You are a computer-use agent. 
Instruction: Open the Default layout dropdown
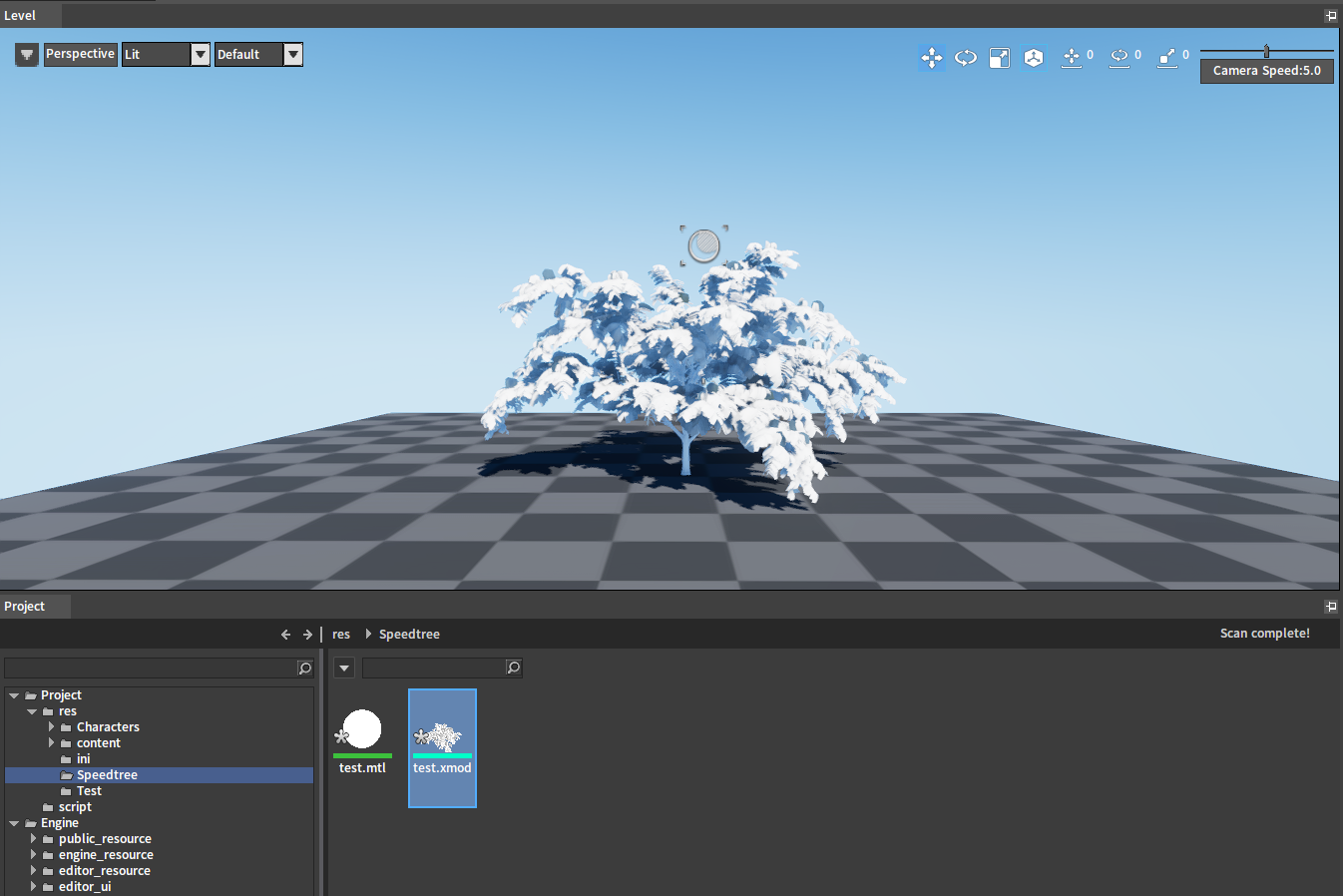[x=293, y=55]
